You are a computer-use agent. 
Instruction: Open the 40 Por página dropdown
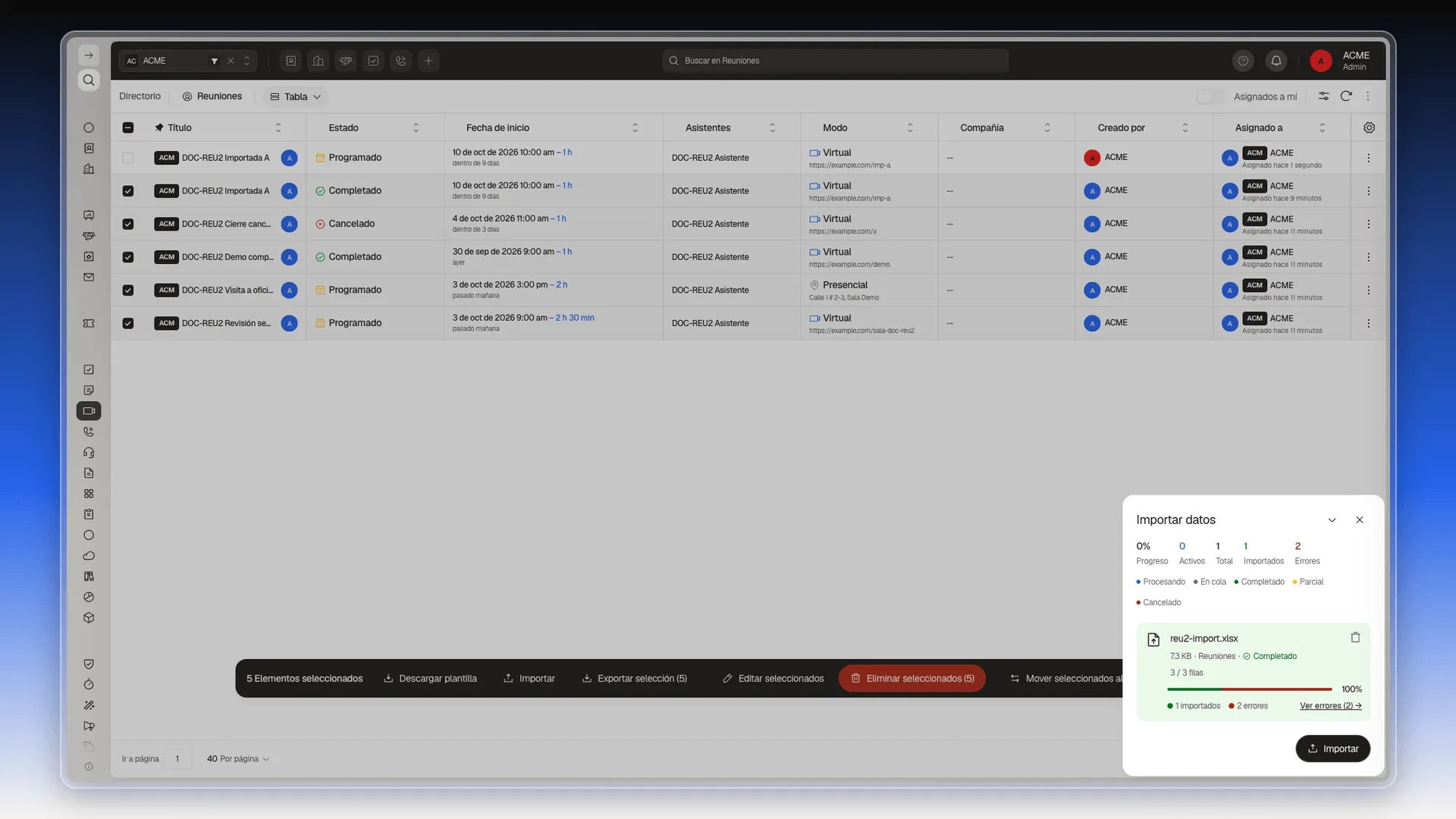(x=237, y=759)
